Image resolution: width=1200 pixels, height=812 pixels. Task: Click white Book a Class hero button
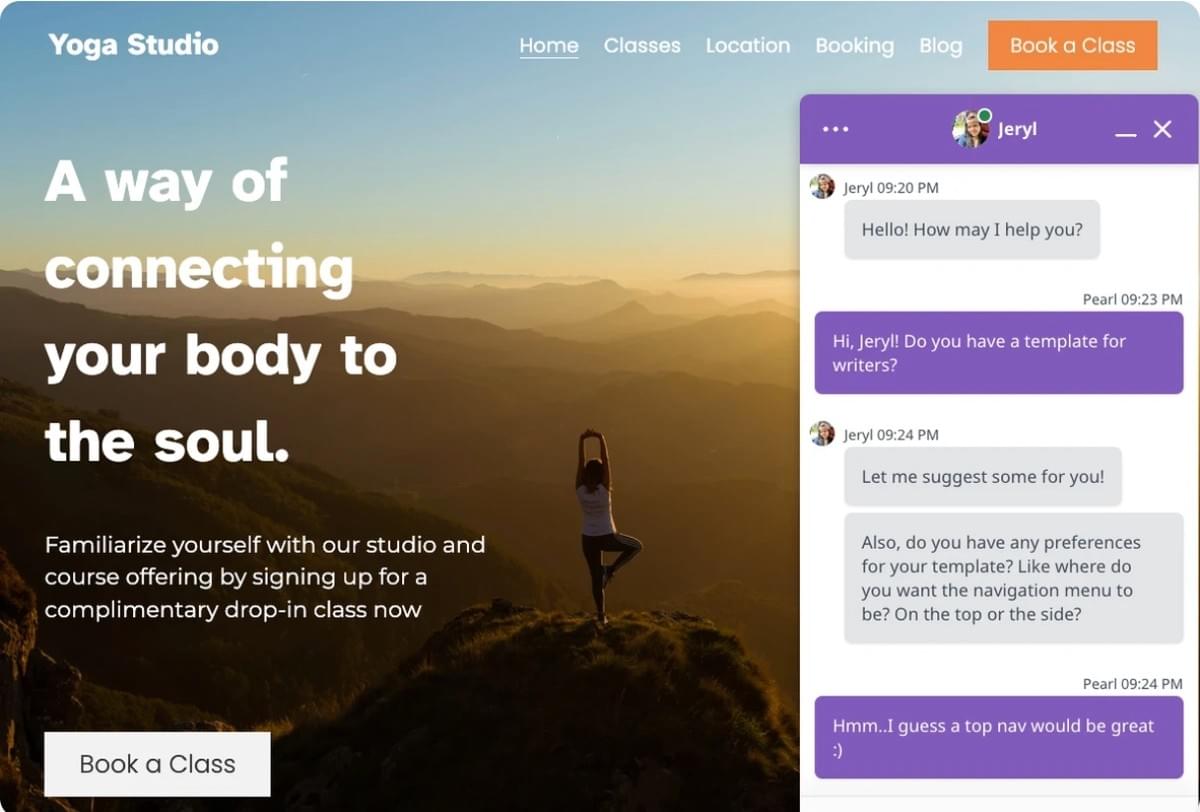[157, 764]
